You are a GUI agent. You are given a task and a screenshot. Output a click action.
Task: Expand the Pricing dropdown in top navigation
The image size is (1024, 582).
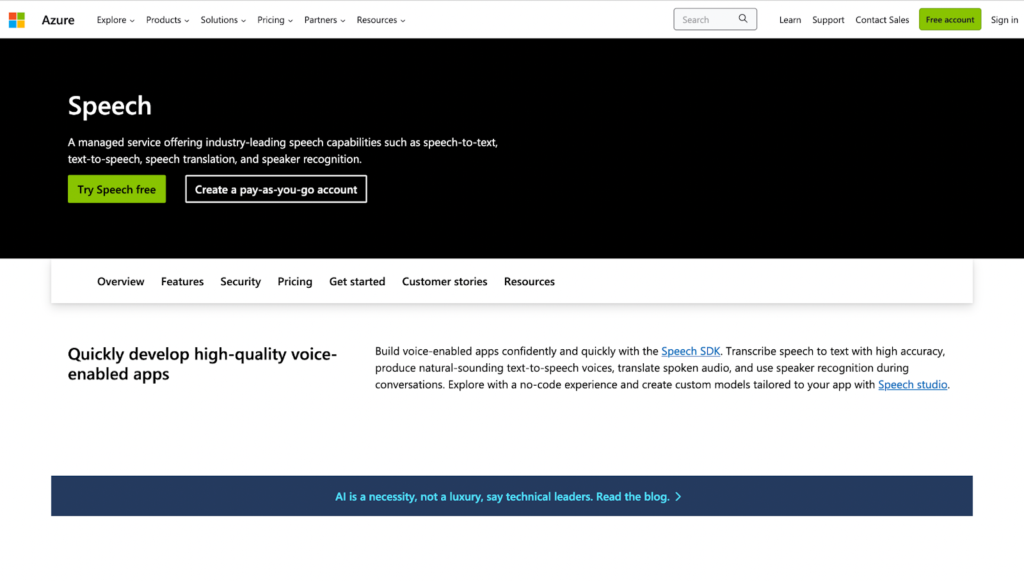tap(274, 20)
